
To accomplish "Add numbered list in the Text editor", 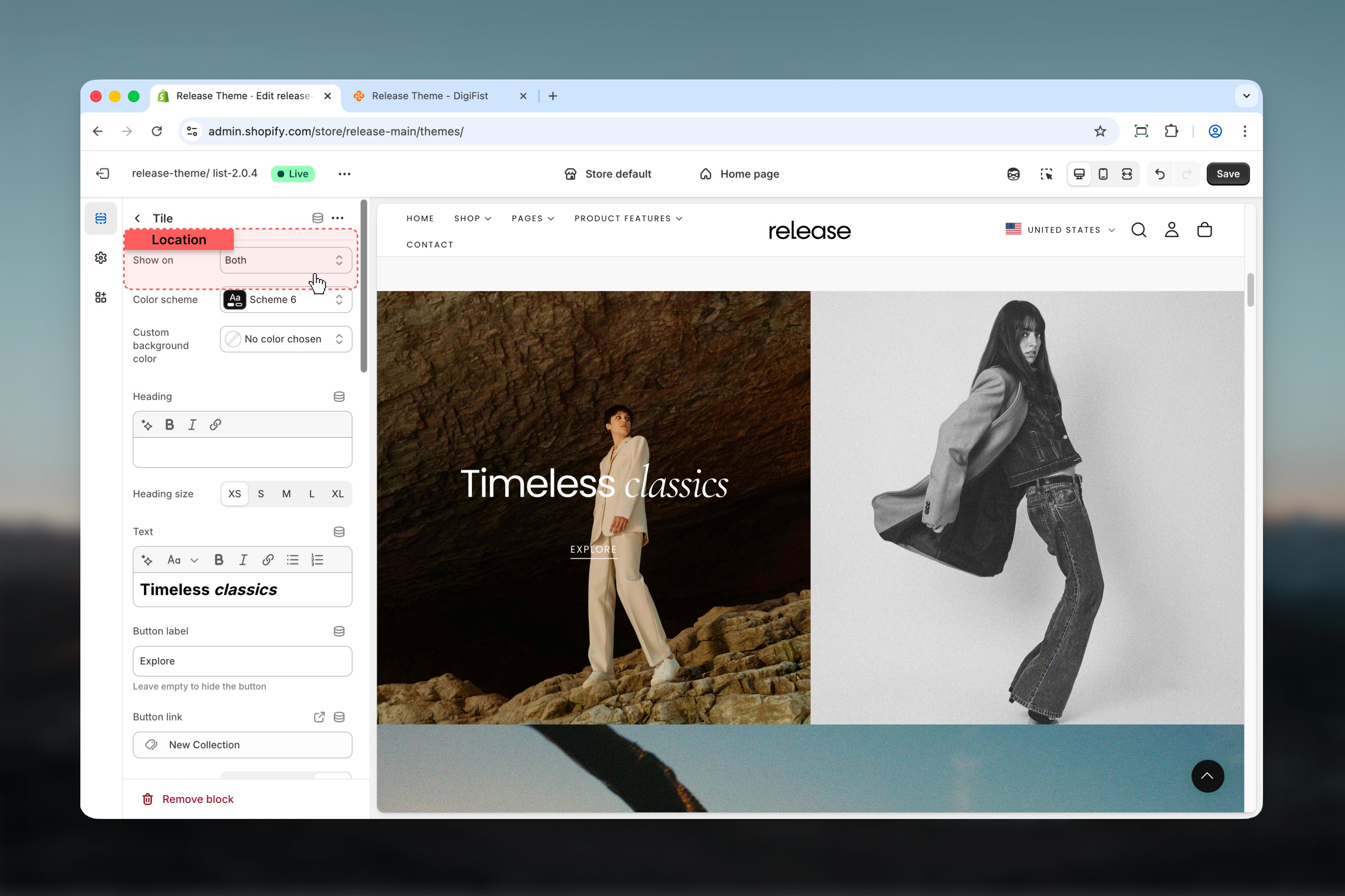I will (x=317, y=560).
